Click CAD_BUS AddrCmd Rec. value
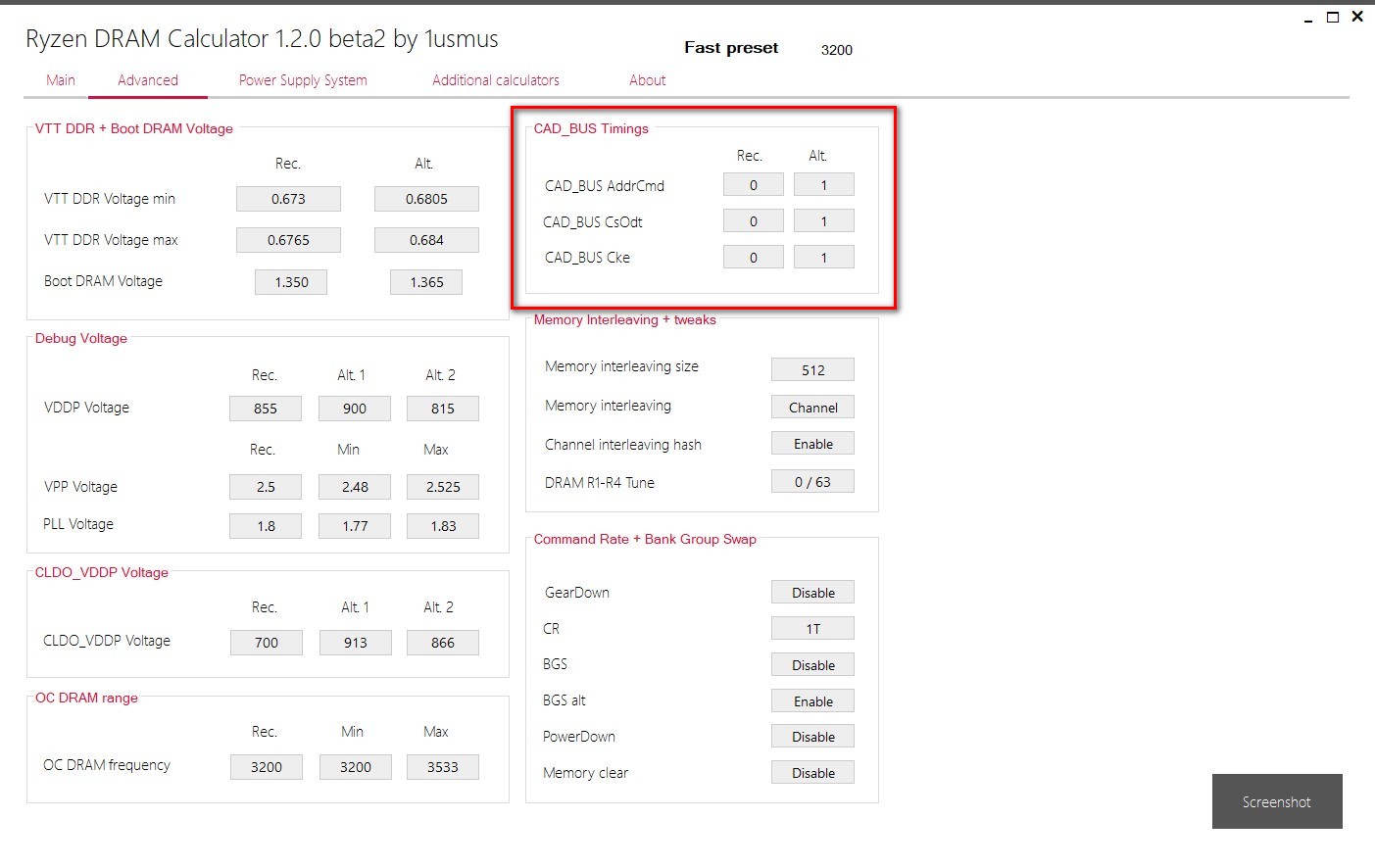The width and height of the screenshot is (1375, 868). [x=754, y=185]
